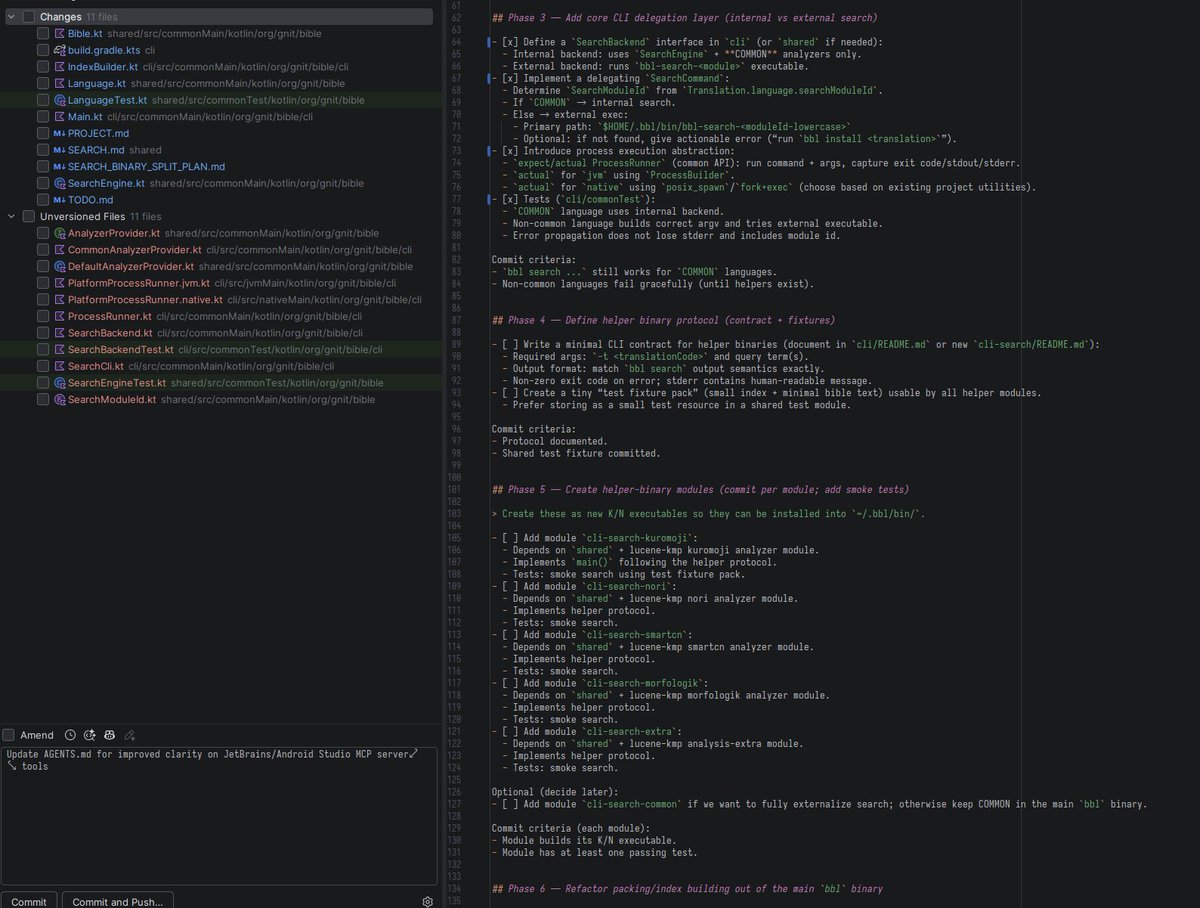Image resolution: width=1200 pixels, height=908 pixels.
Task: Select PROJECT.md in the Changes list
Action: pyautogui.click(x=98, y=133)
